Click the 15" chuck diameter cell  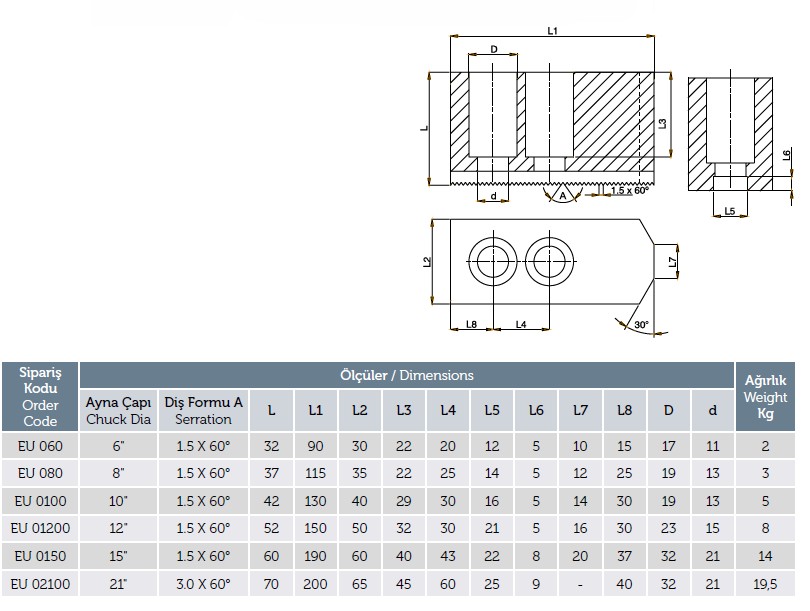(118, 555)
